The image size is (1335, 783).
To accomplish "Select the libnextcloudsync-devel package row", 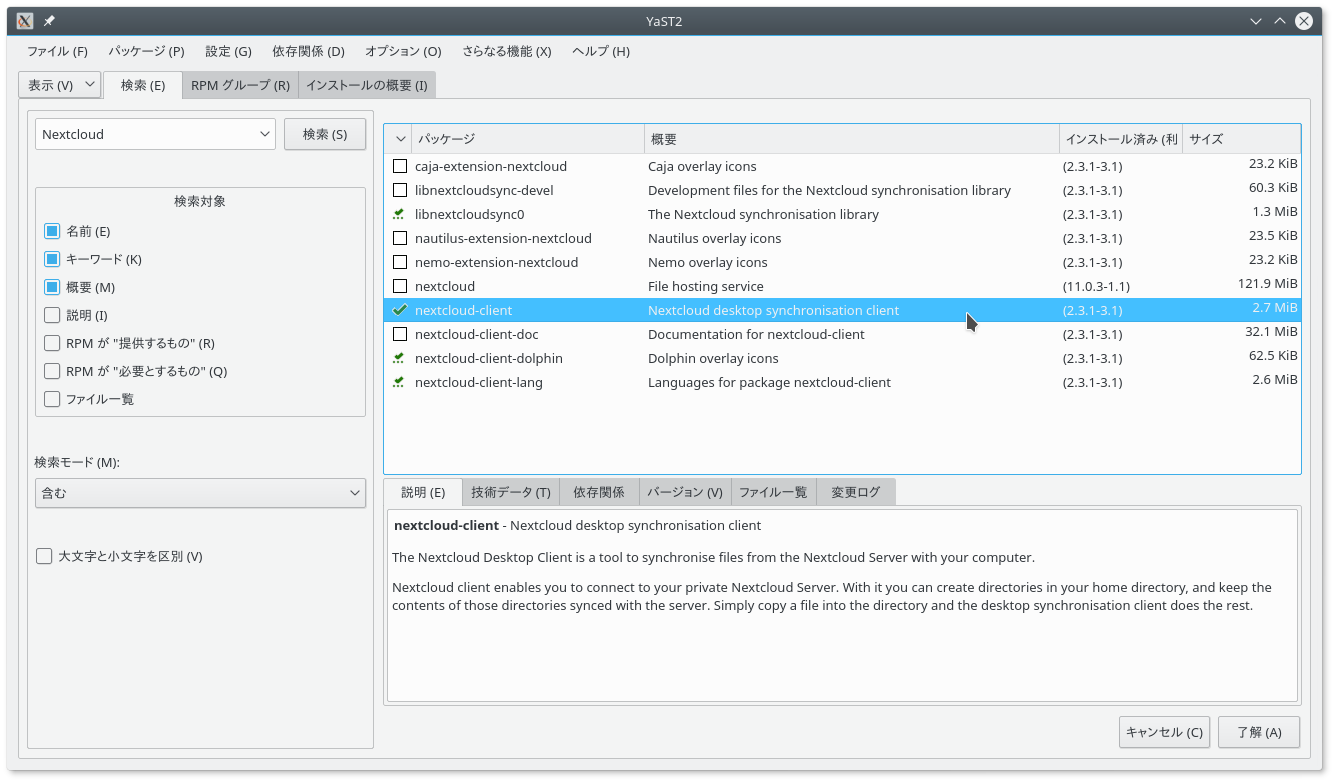I will point(842,190).
